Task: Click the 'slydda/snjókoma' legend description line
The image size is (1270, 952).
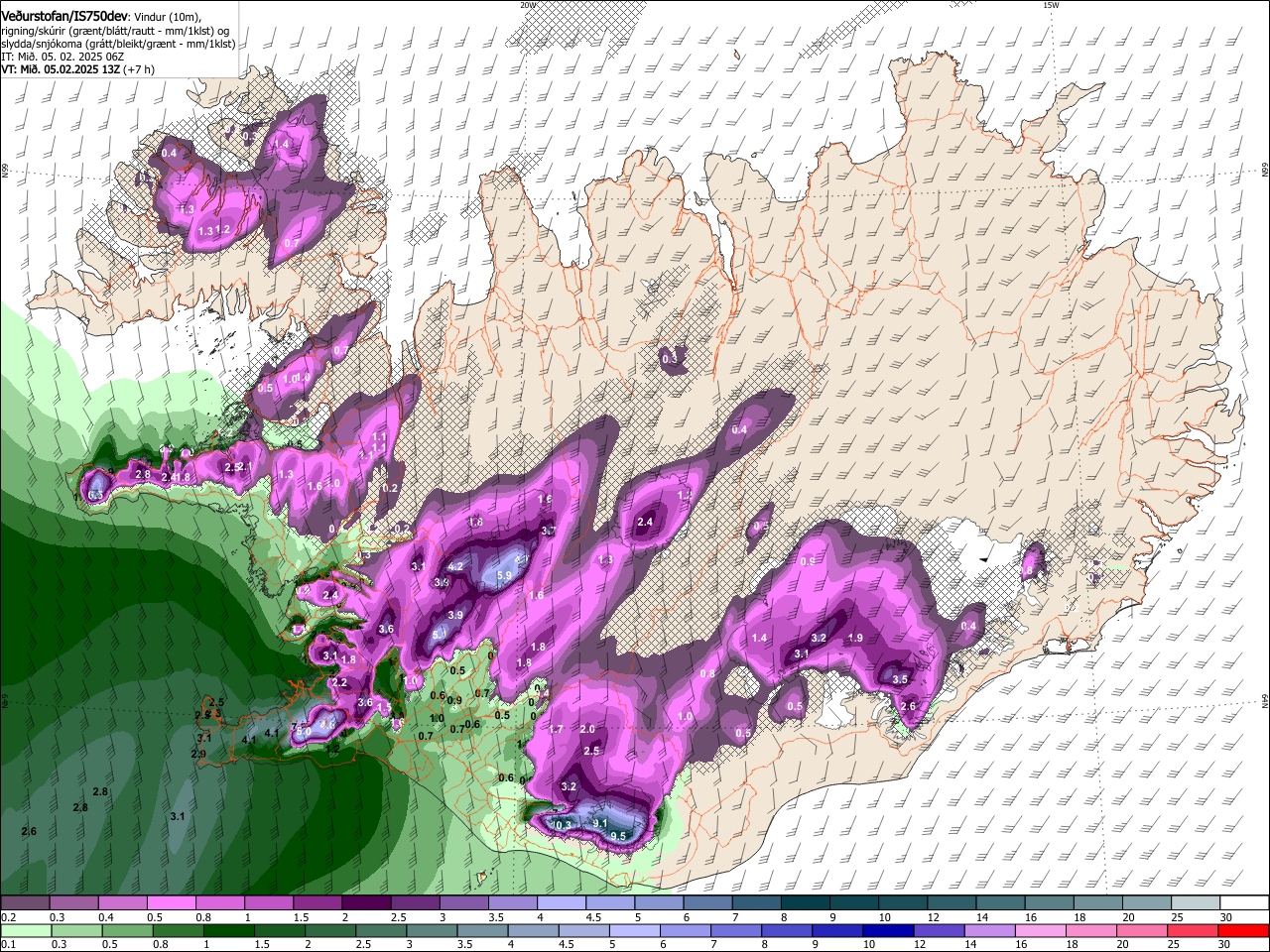Action: coord(118,44)
